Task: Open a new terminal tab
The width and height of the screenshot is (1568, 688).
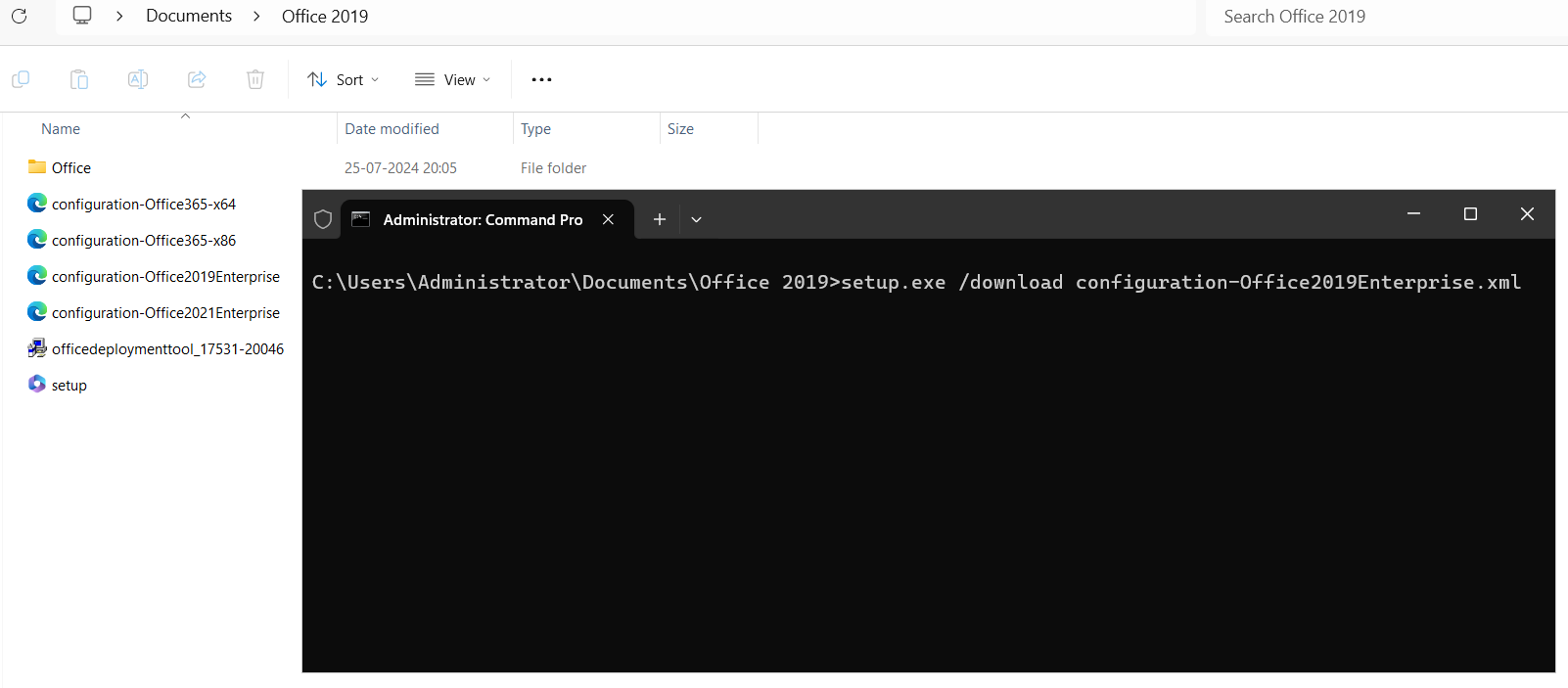Action: [x=660, y=219]
